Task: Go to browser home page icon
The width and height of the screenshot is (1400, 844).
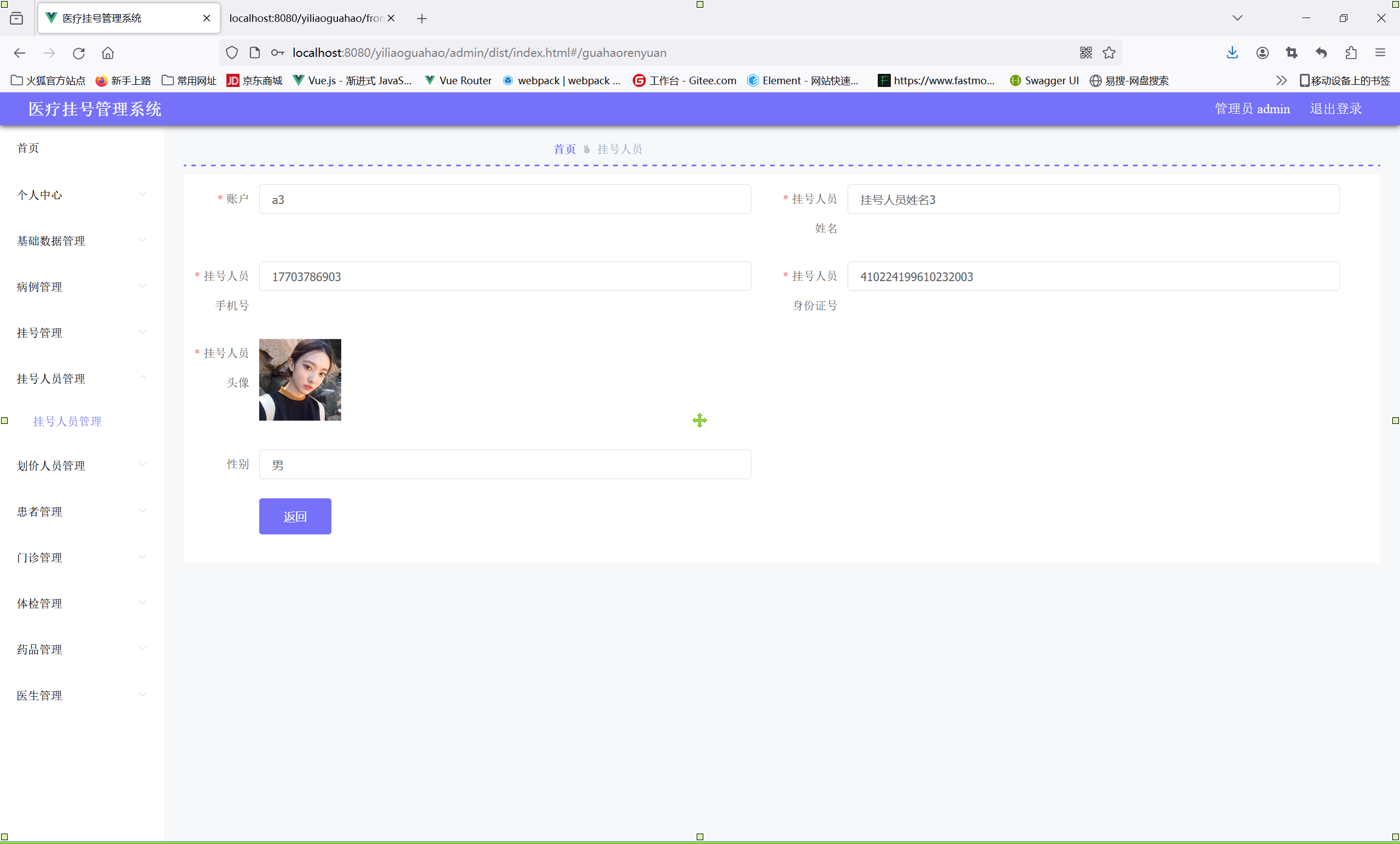Action: [x=108, y=53]
